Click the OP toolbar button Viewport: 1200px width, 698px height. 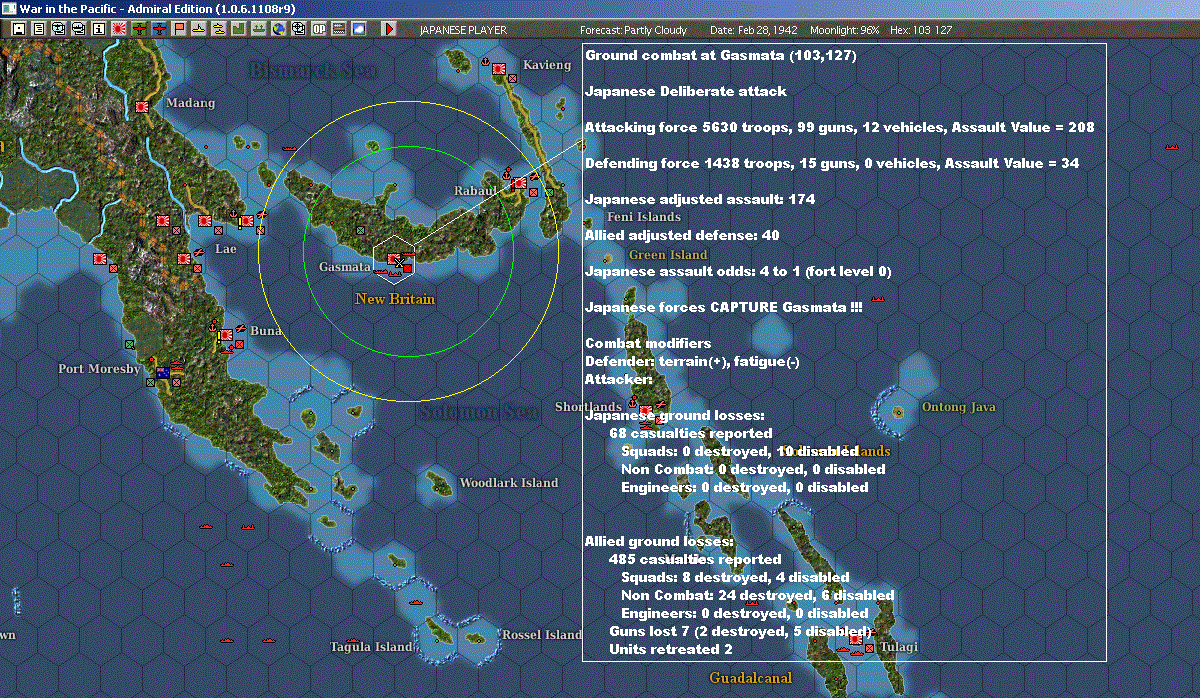click(318, 29)
